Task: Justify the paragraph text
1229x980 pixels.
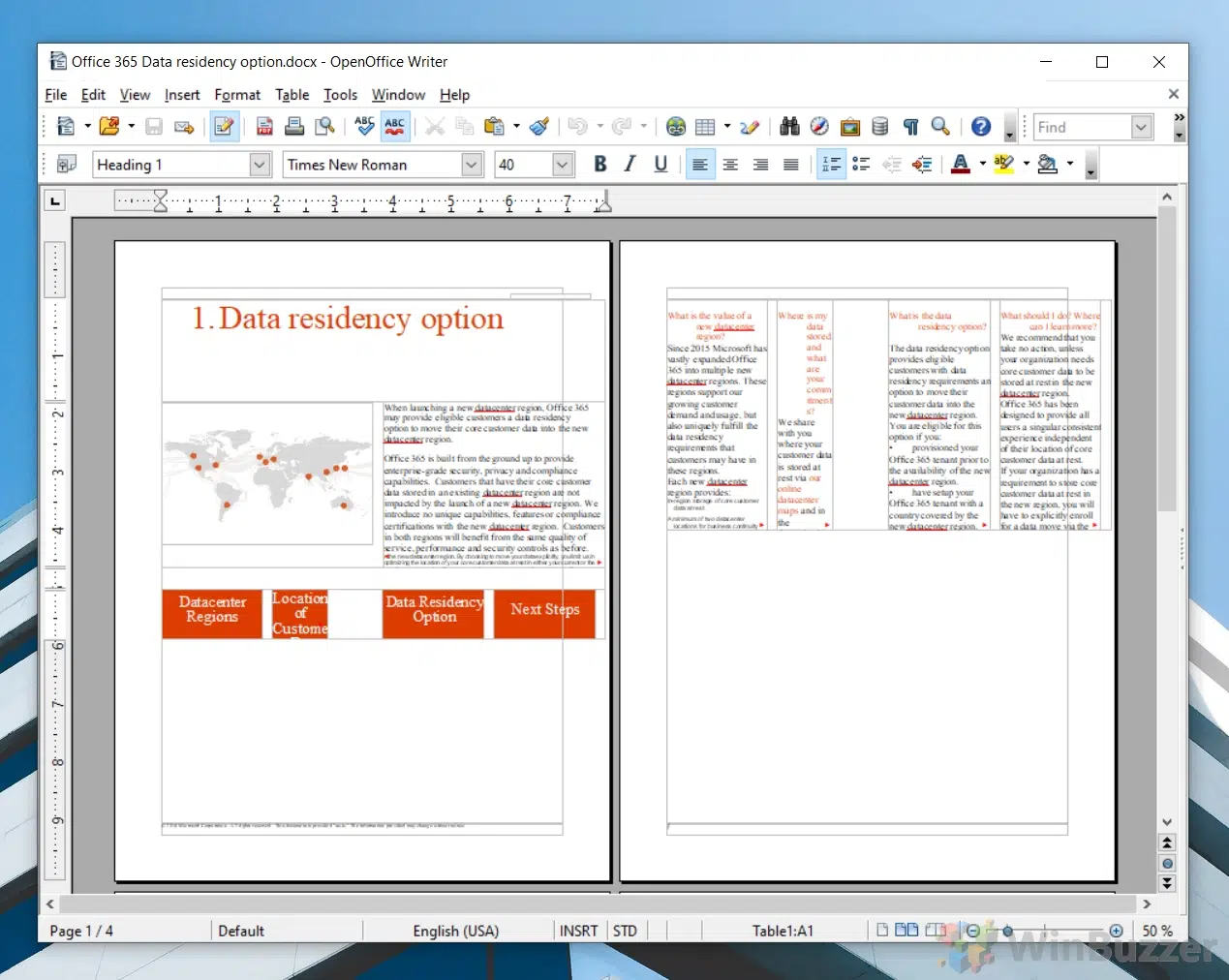Action: [x=790, y=165]
